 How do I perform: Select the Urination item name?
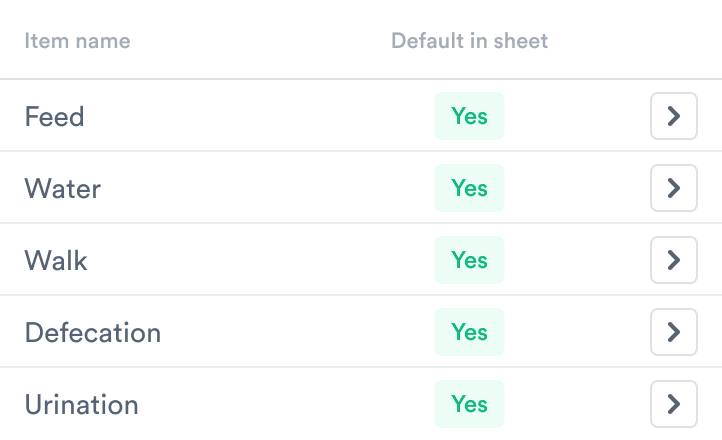click(81, 405)
